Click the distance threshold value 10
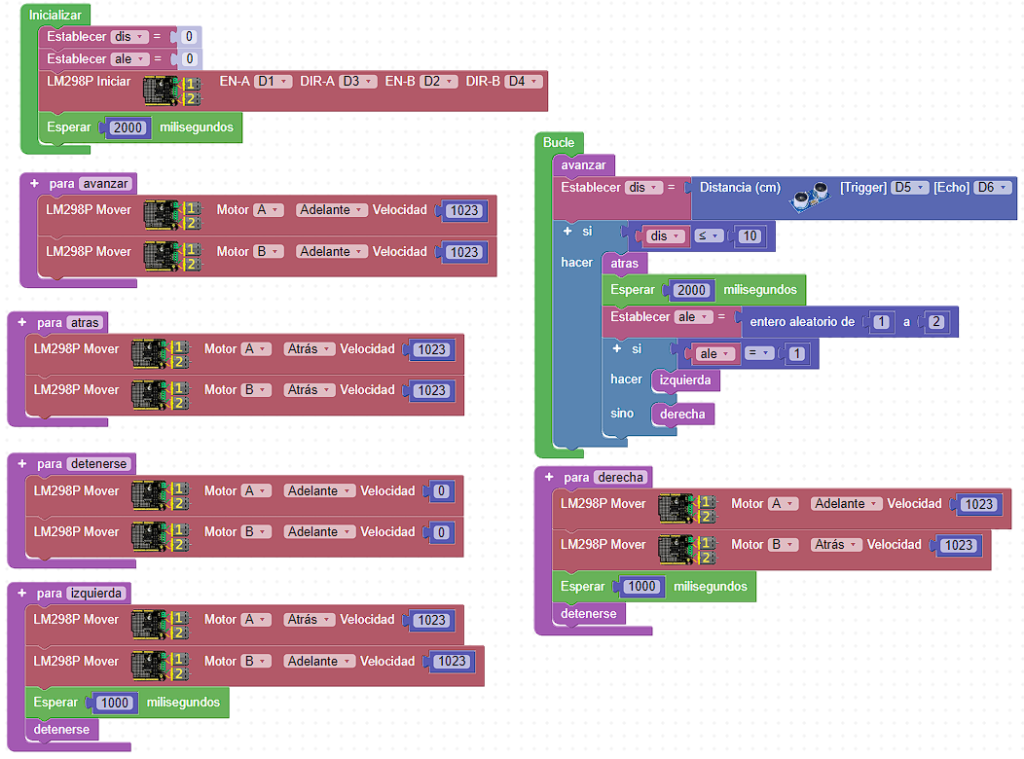1024x759 pixels. [x=749, y=236]
